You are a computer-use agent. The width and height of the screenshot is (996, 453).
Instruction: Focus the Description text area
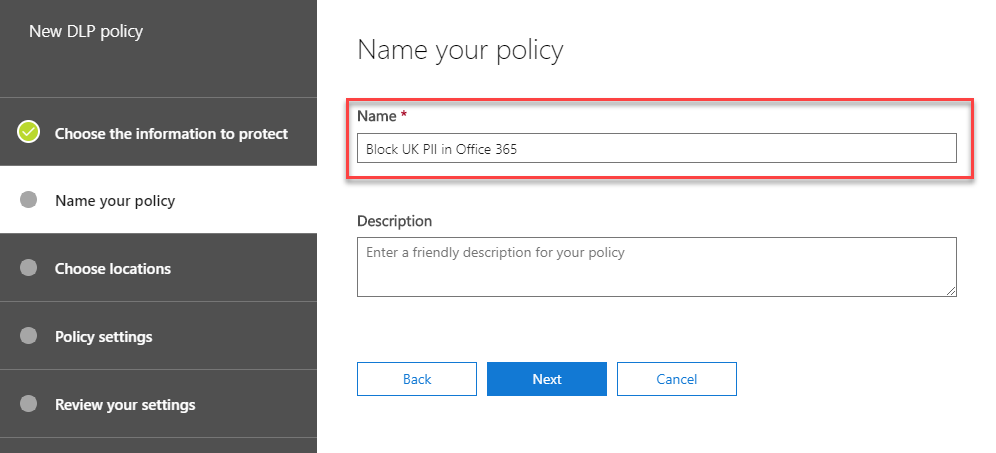click(656, 266)
